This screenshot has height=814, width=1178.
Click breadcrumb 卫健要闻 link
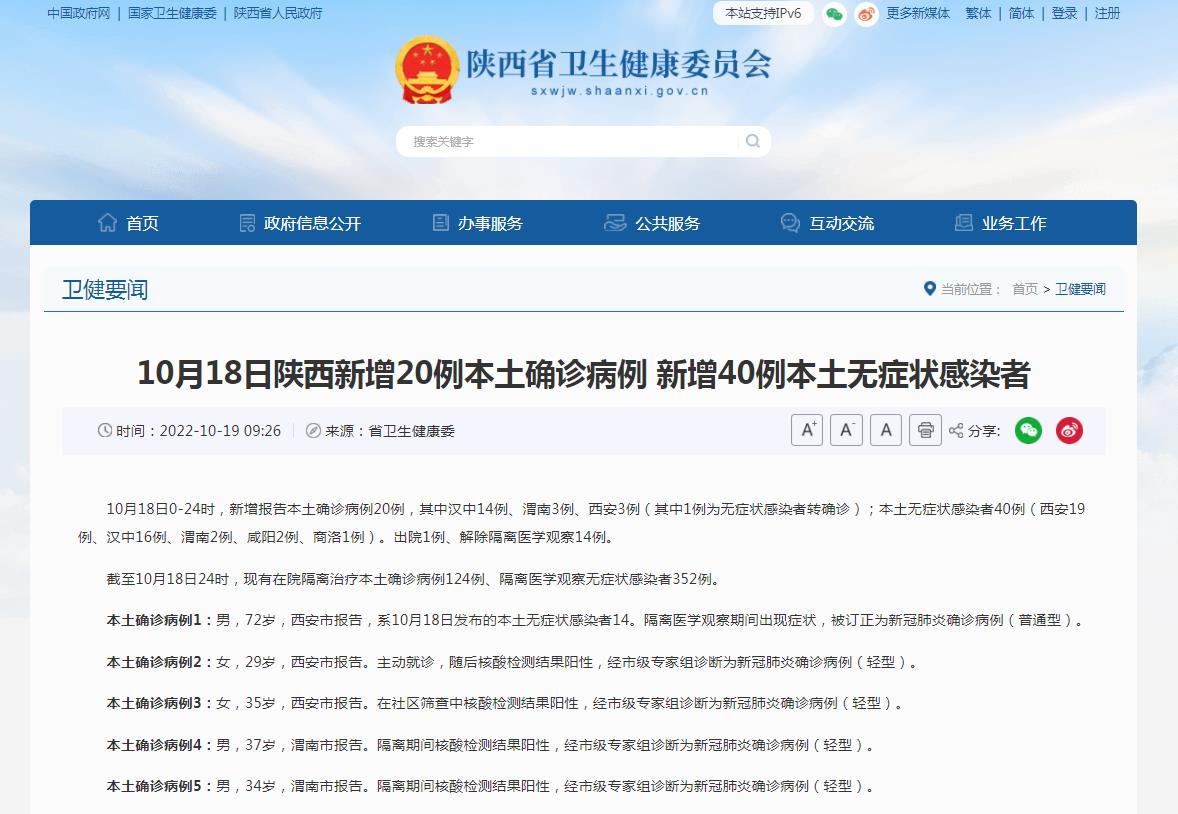(x=1080, y=289)
